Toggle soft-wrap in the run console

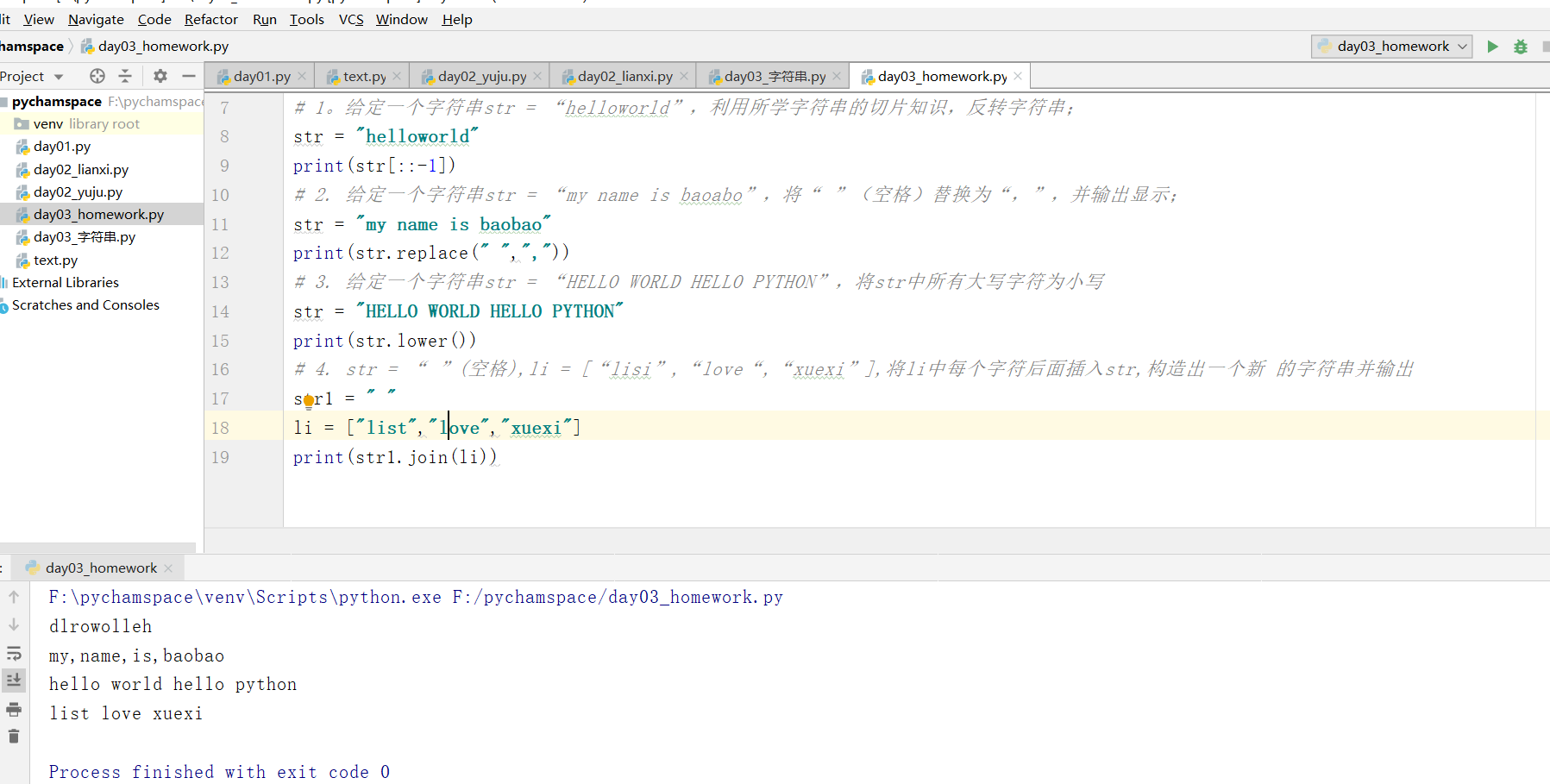tap(14, 653)
